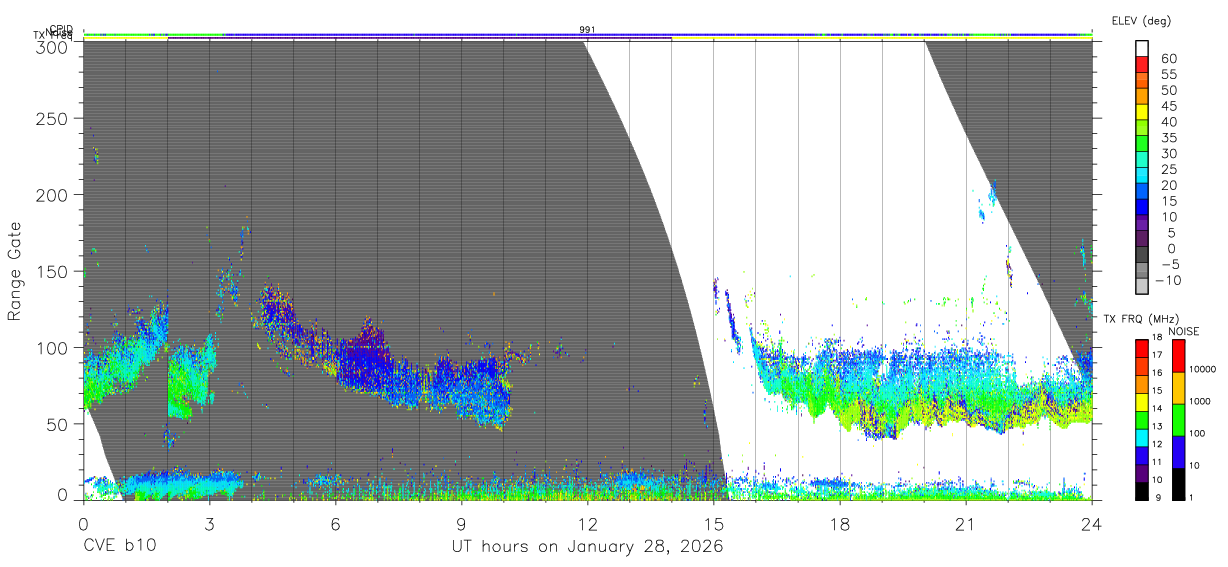Click the yellow 14–15 swatch in TX FRQ colorbar

tap(1141, 402)
